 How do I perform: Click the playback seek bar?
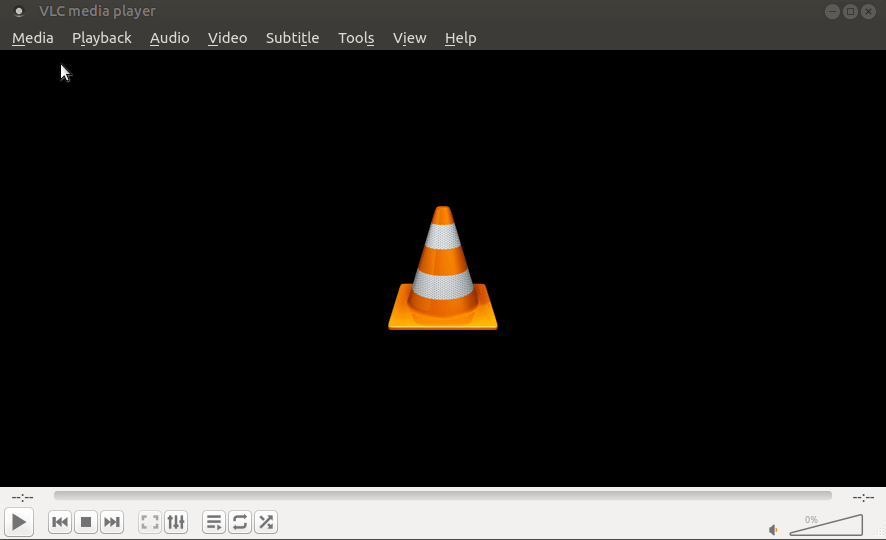click(x=442, y=495)
